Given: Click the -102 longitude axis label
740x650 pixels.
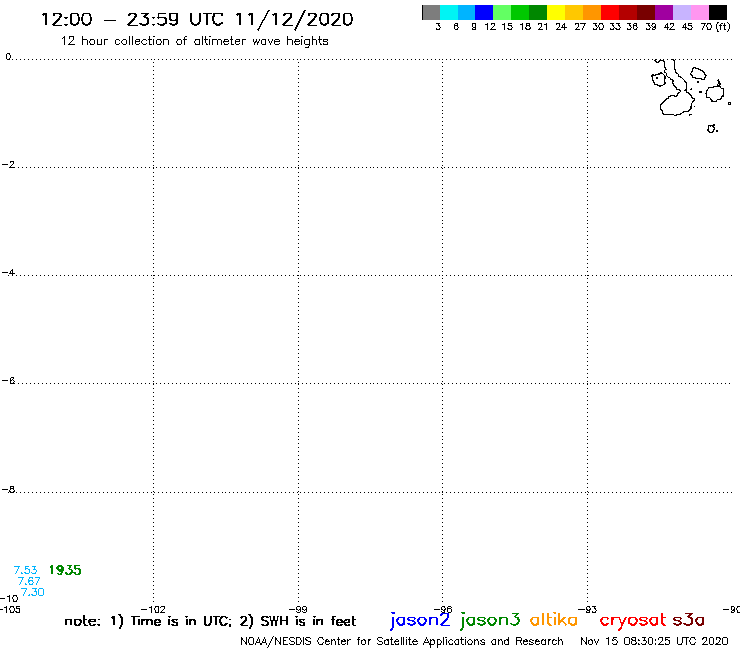Looking at the screenshot, I should pyautogui.click(x=153, y=609).
